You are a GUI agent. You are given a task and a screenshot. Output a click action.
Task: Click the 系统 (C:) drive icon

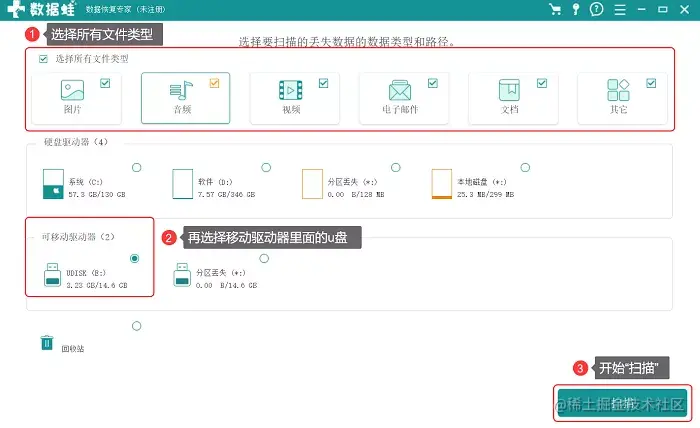click(x=53, y=184)
